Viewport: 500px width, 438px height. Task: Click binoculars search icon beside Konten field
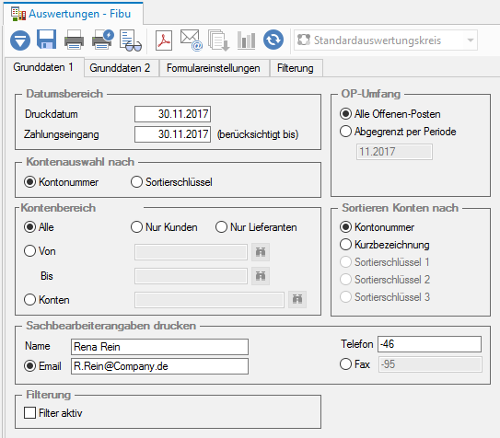point(297,299)
